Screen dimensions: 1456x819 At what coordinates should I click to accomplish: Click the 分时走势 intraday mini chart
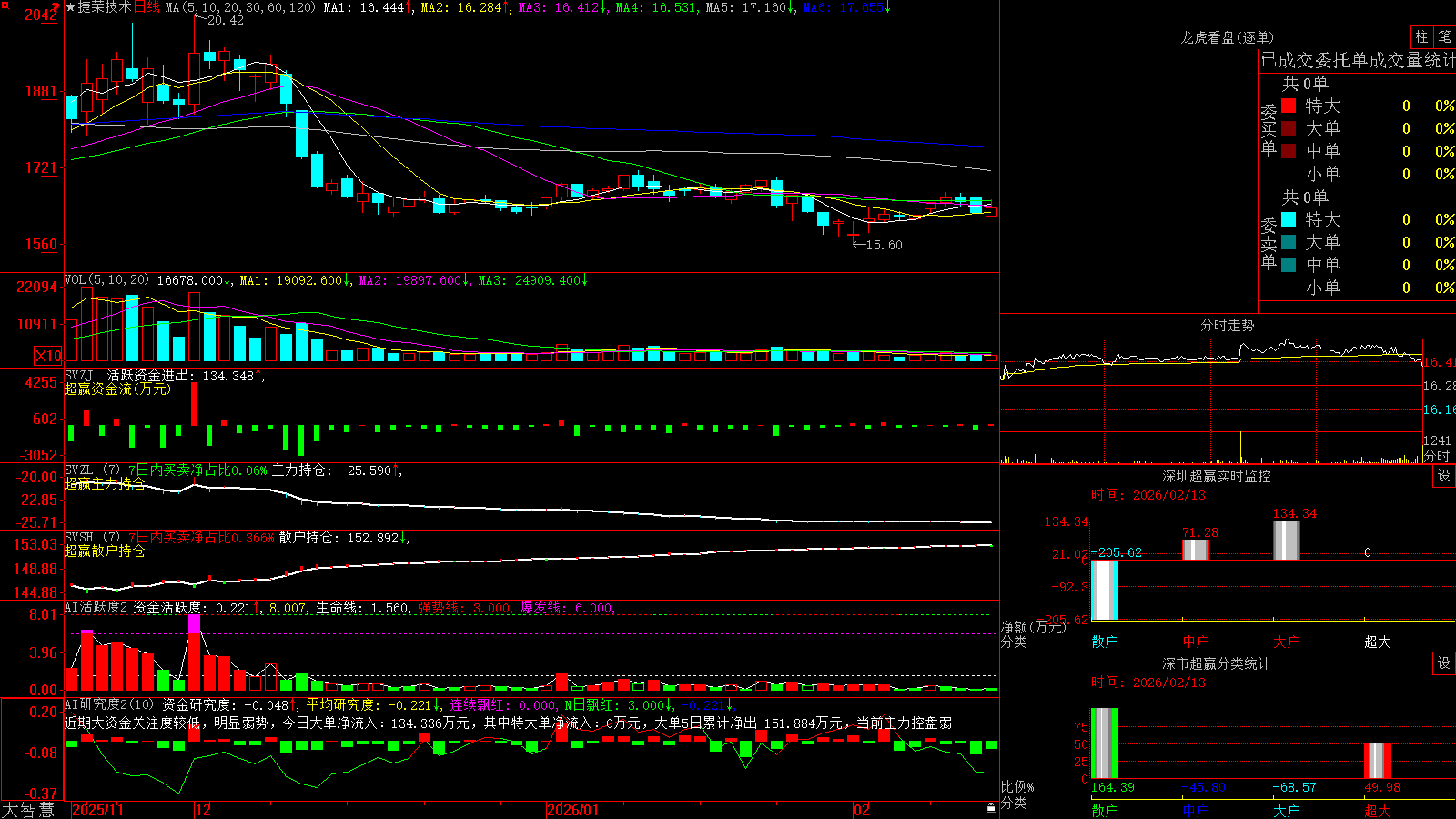1211,400
